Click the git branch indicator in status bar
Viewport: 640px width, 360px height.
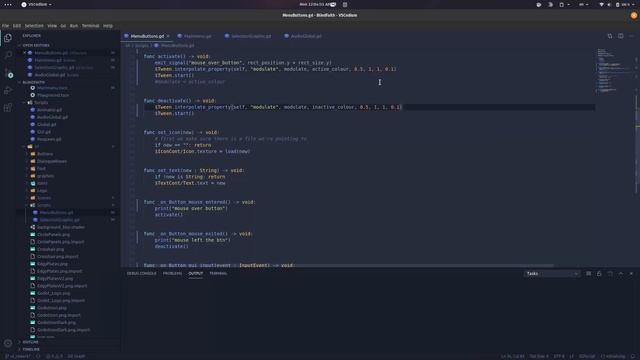pos(18,356)
